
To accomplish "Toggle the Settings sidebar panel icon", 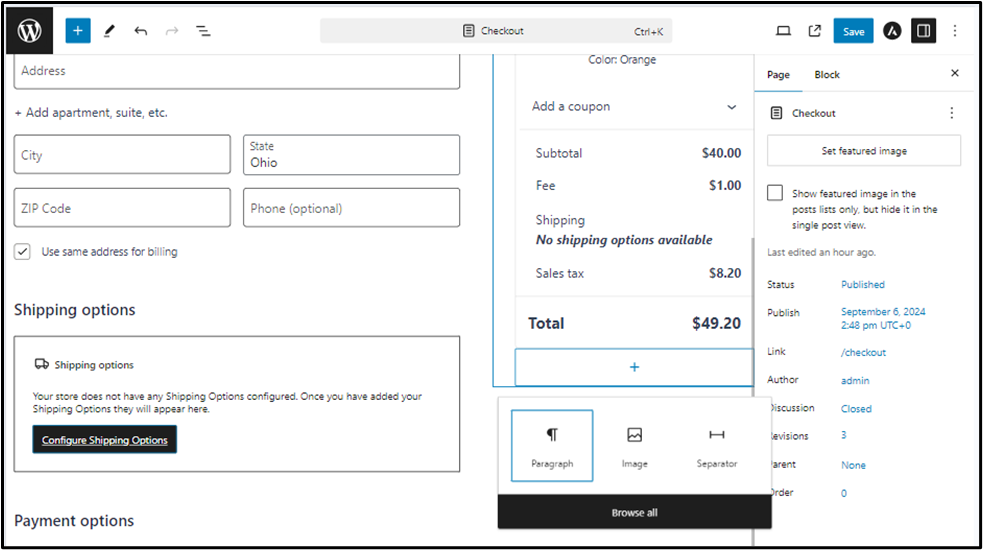I will 923,31.
